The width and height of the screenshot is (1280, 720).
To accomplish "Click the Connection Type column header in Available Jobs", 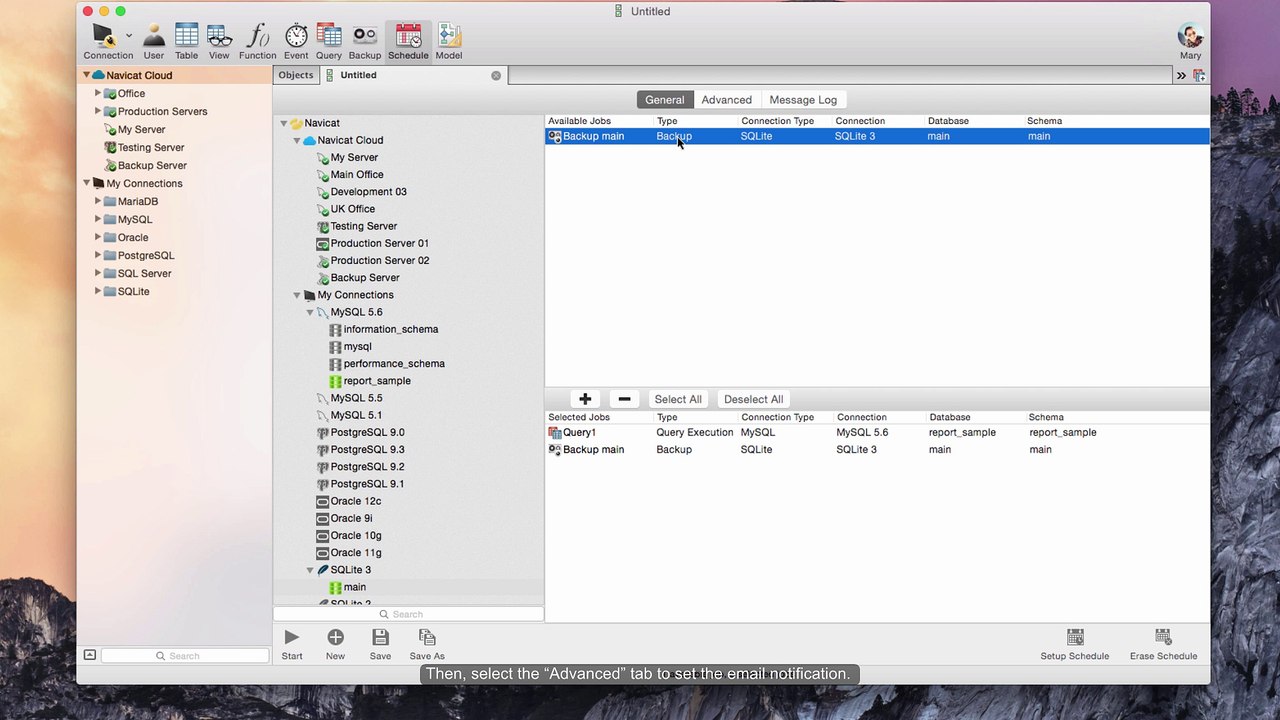I will point(777,121).
